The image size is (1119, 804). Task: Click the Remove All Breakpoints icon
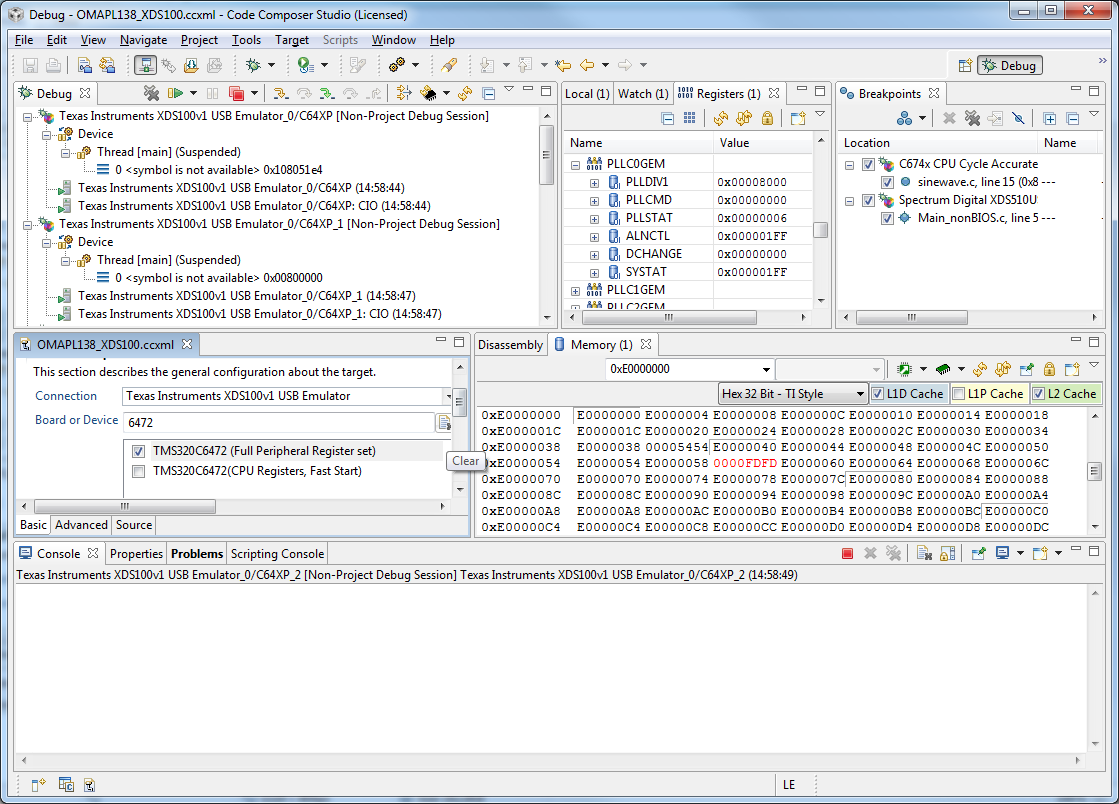(972, 118)
